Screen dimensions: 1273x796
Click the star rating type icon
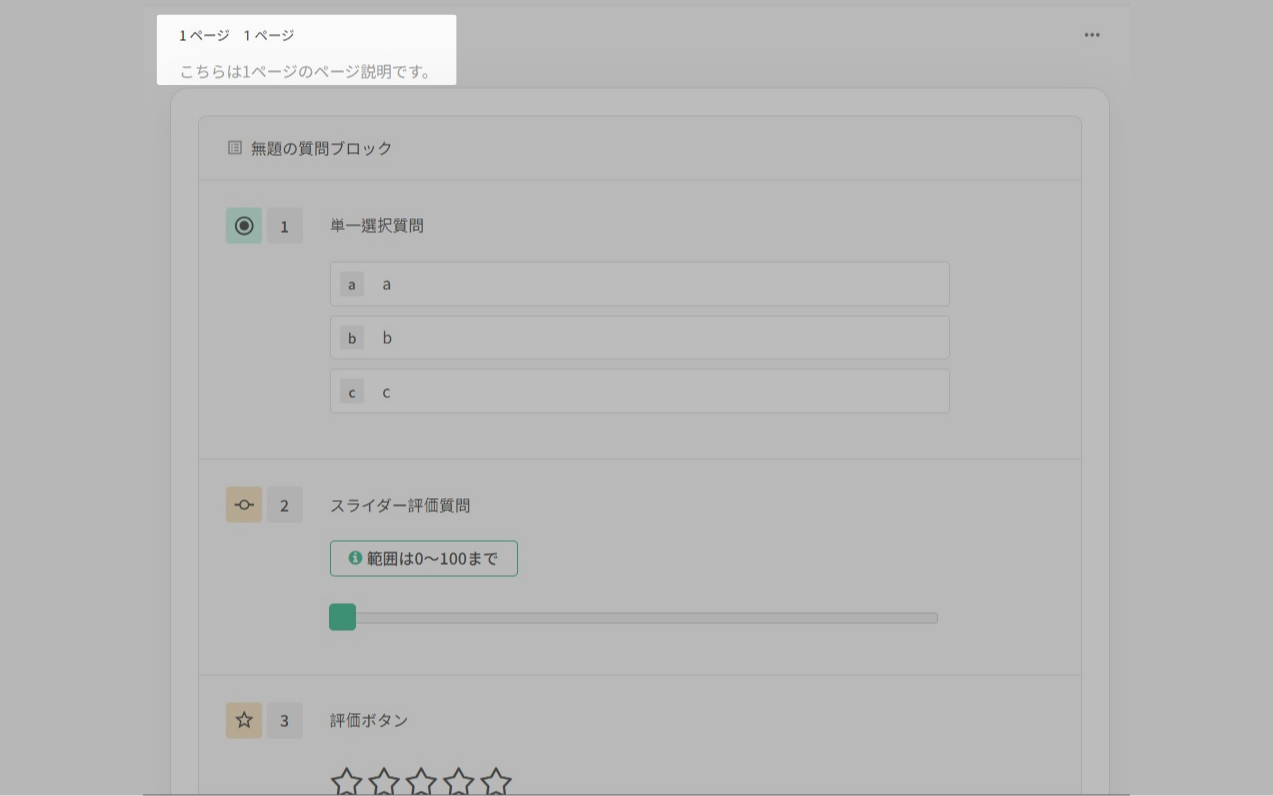(x=244, y=720)
